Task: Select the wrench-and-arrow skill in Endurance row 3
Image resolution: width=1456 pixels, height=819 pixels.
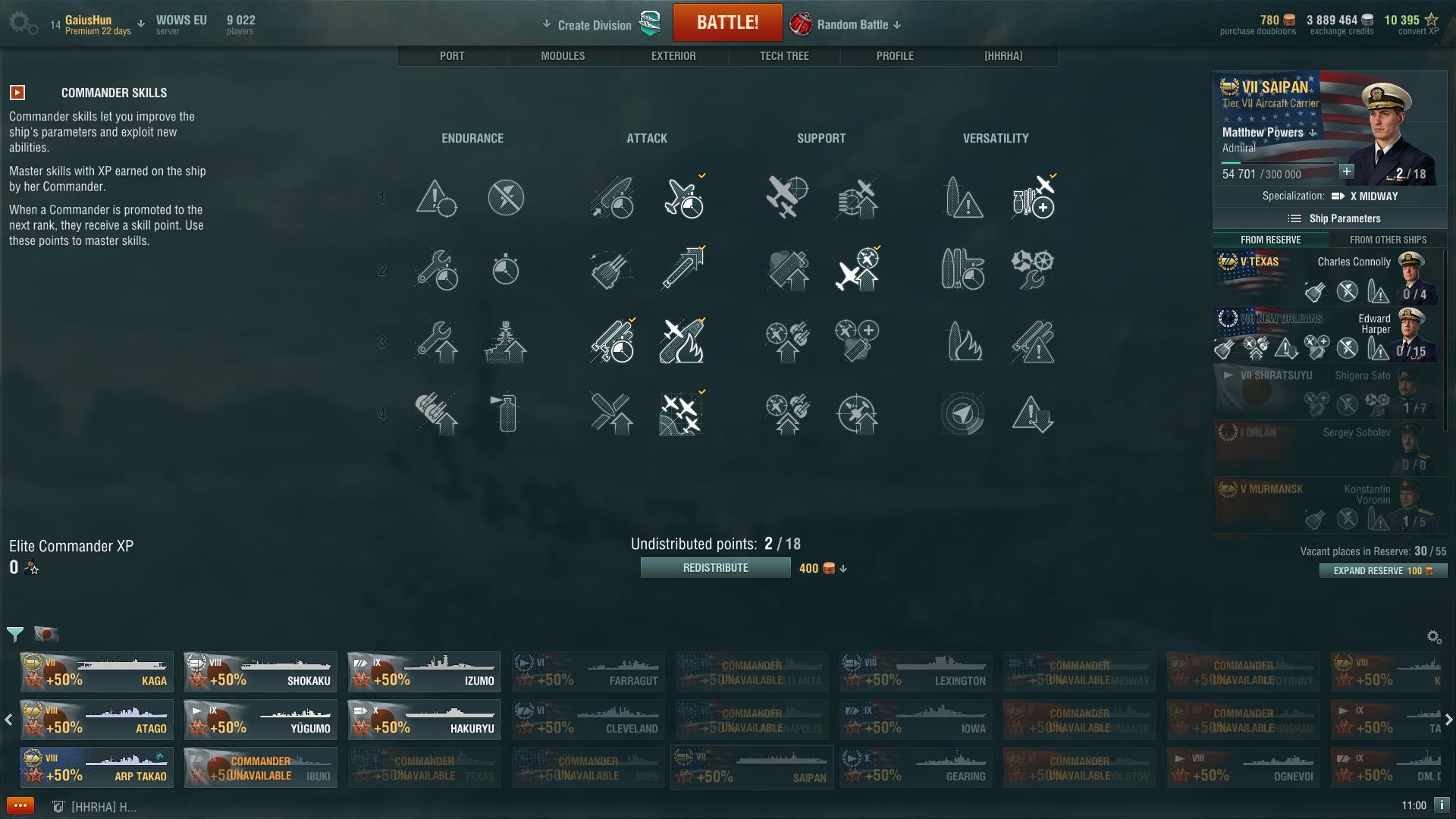Action: point(437,342)
